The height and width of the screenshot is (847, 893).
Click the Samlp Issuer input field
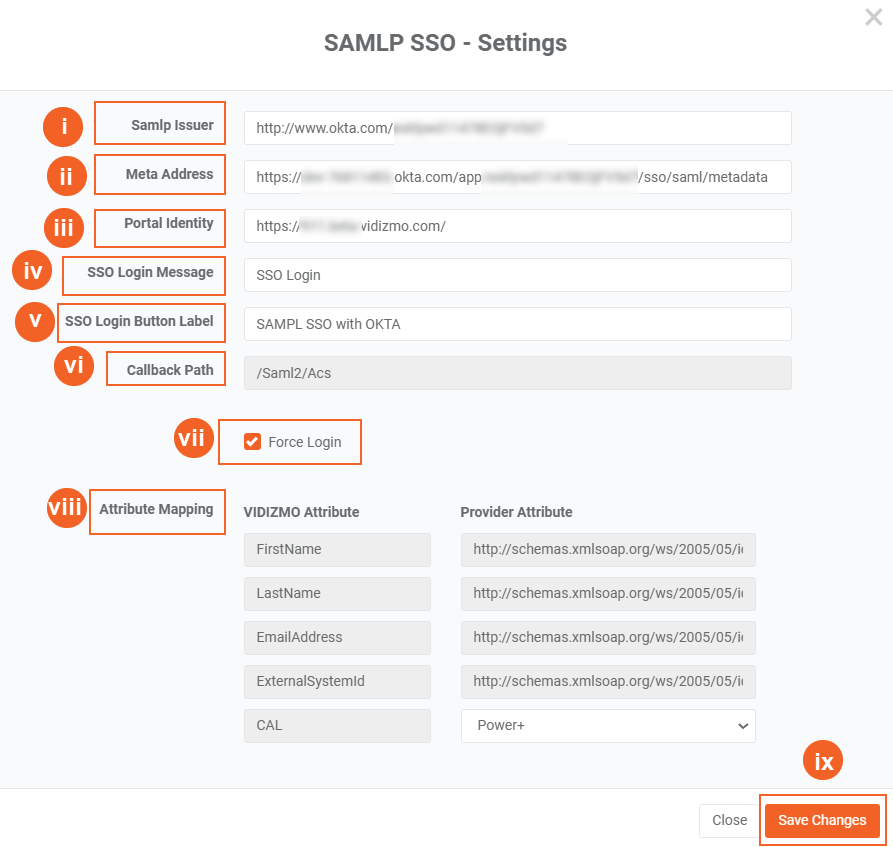click(517, 128)
